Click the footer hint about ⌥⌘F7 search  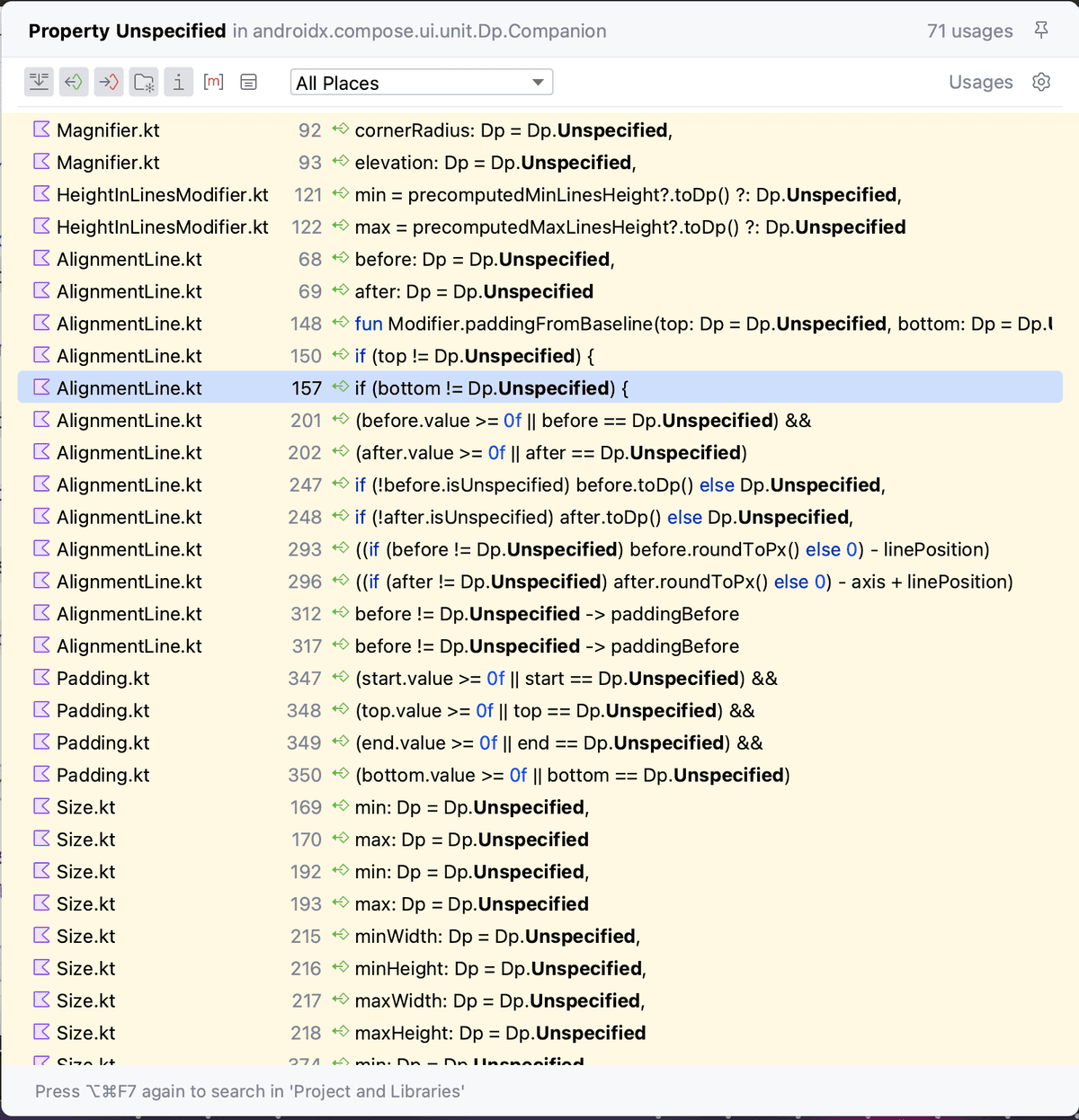tap(250, 1091)
